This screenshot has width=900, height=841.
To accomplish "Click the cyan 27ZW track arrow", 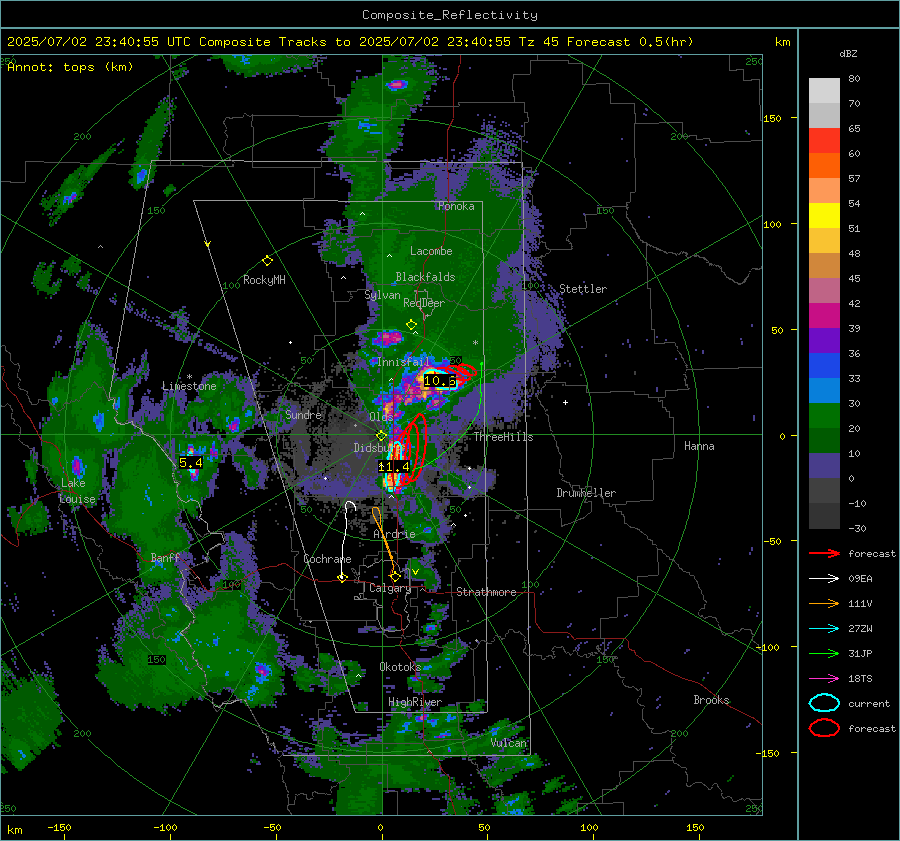I will tap(824, 629).
